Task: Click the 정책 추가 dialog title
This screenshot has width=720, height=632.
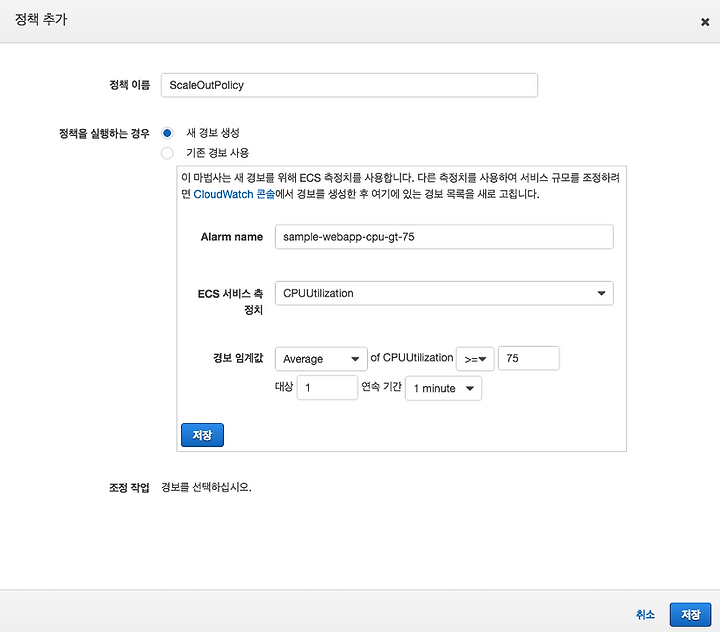Action: (41, 19)
